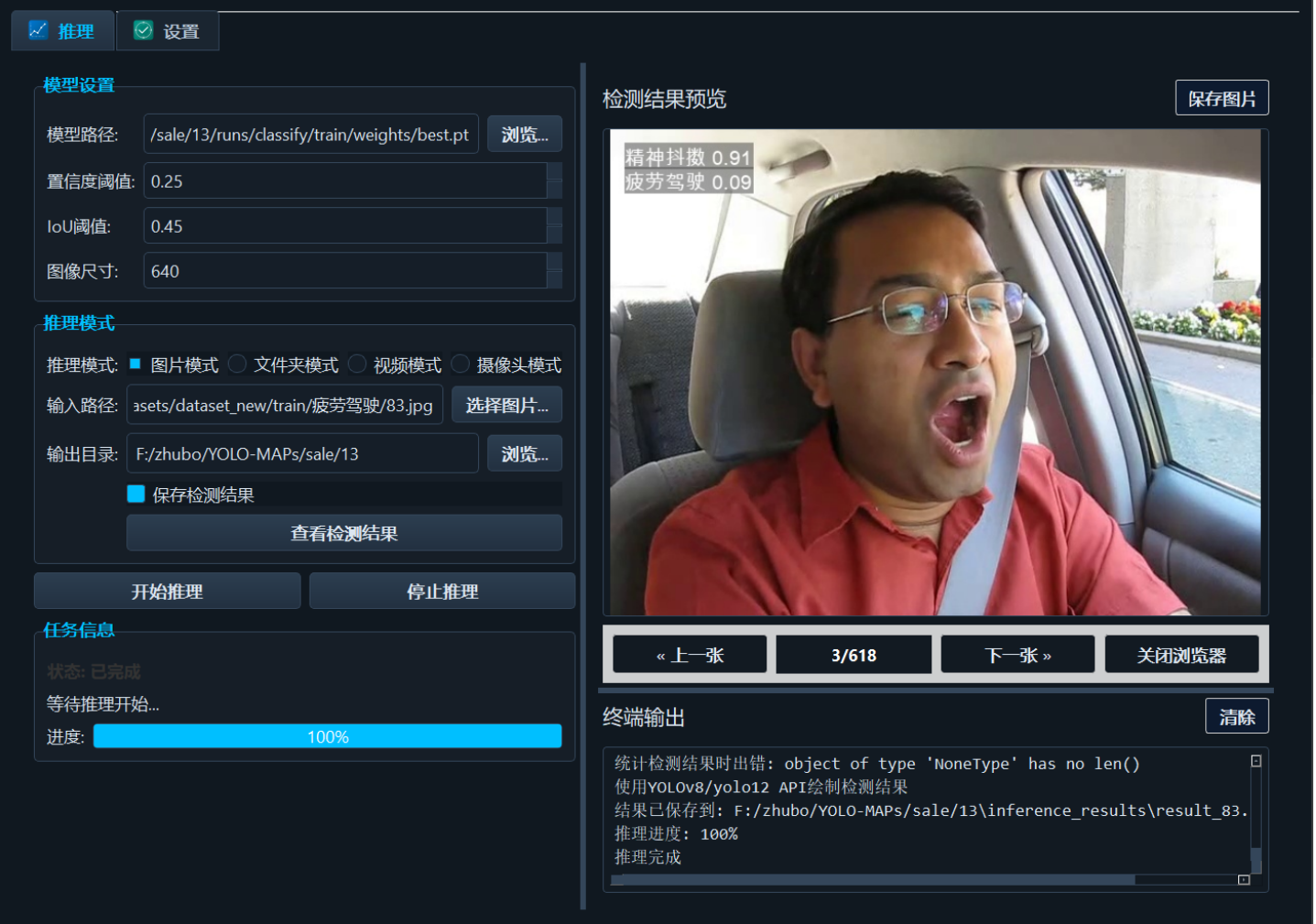The width and height of the screenshot is (1316, 924).
Task: Browse for model file next to 模型路径
Action: 525,135
